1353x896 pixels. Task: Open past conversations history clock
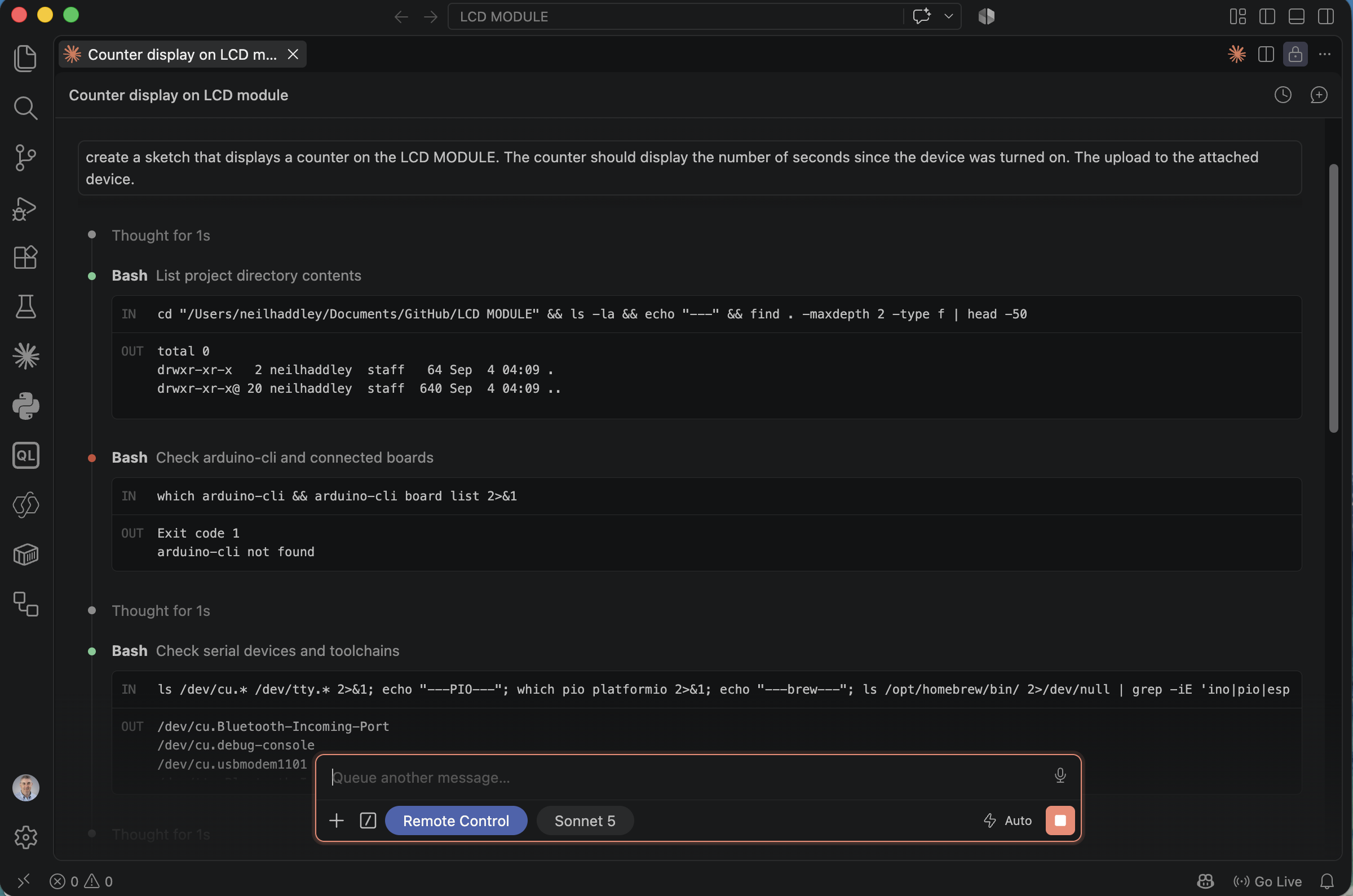(x=1283, y=95)
